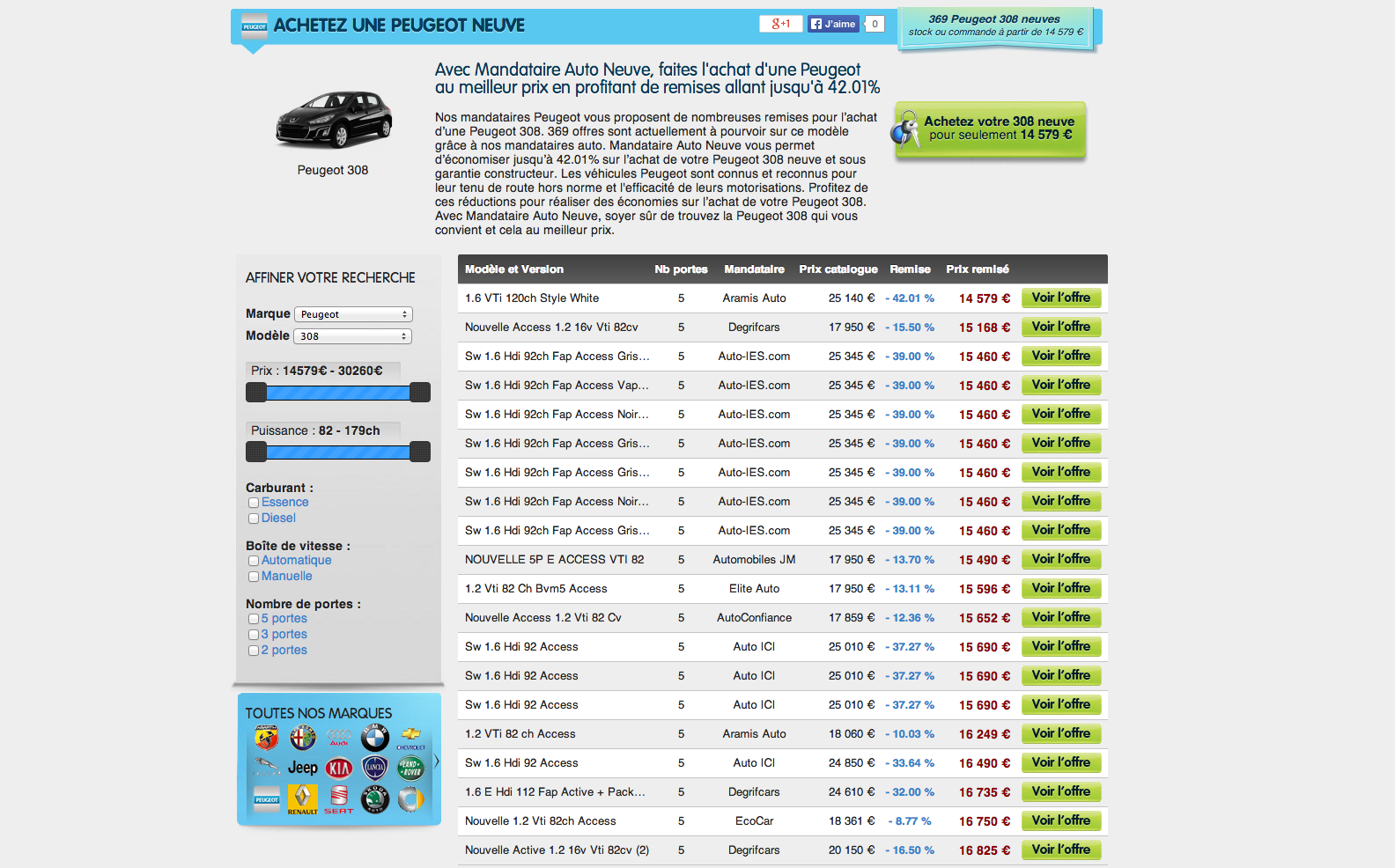Open the Skoda brand logo
1395x868 pixels.
(375, 799)
